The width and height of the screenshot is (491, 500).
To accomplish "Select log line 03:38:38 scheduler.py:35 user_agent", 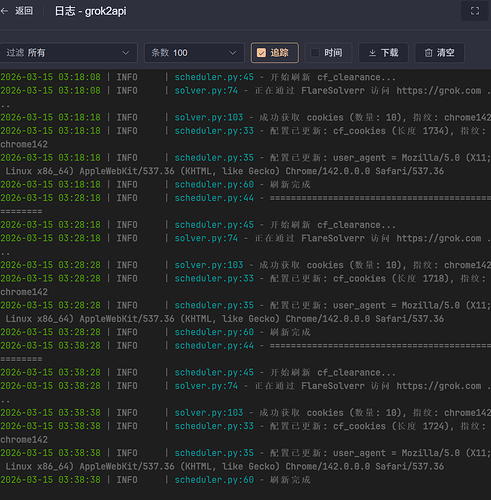I will 245,460.
